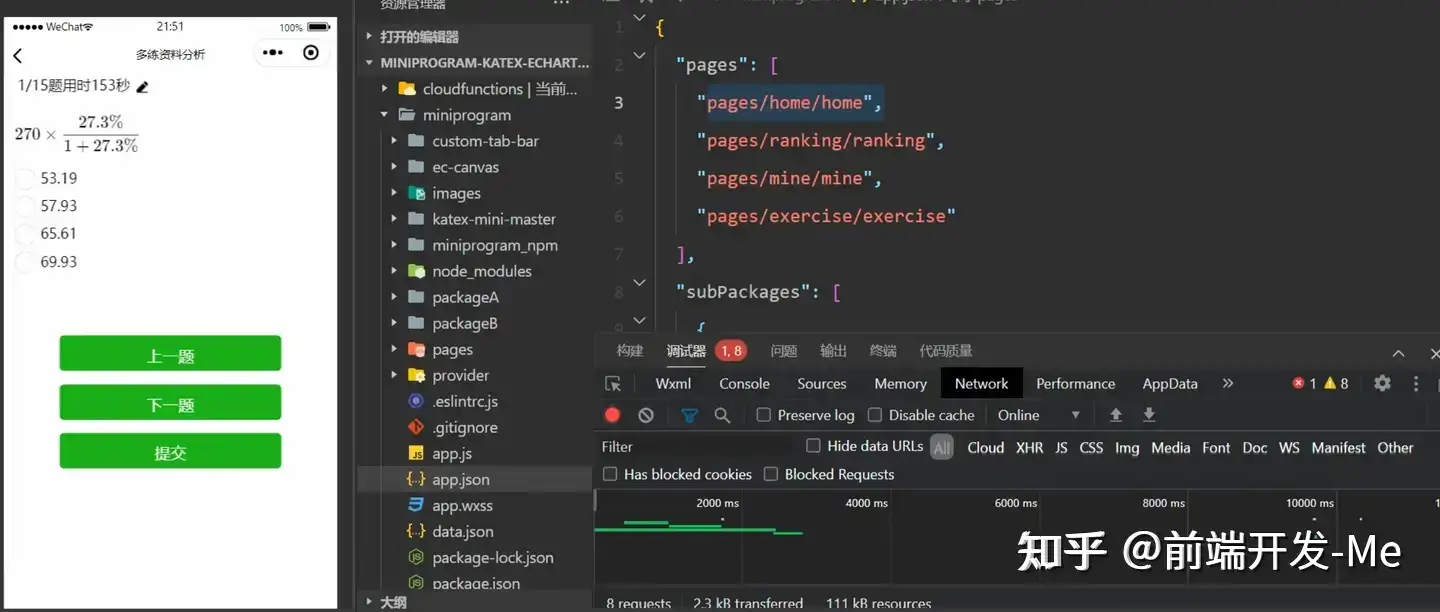Enable Preserve log checkbox
Viewport: 1440px width, 612px height.
point(764,415)
